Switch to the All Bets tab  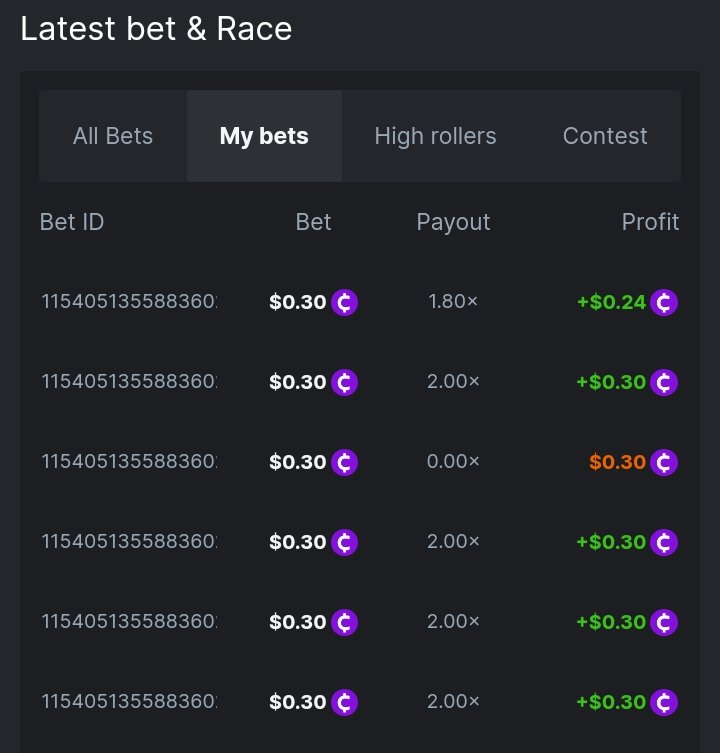[113, 136]
